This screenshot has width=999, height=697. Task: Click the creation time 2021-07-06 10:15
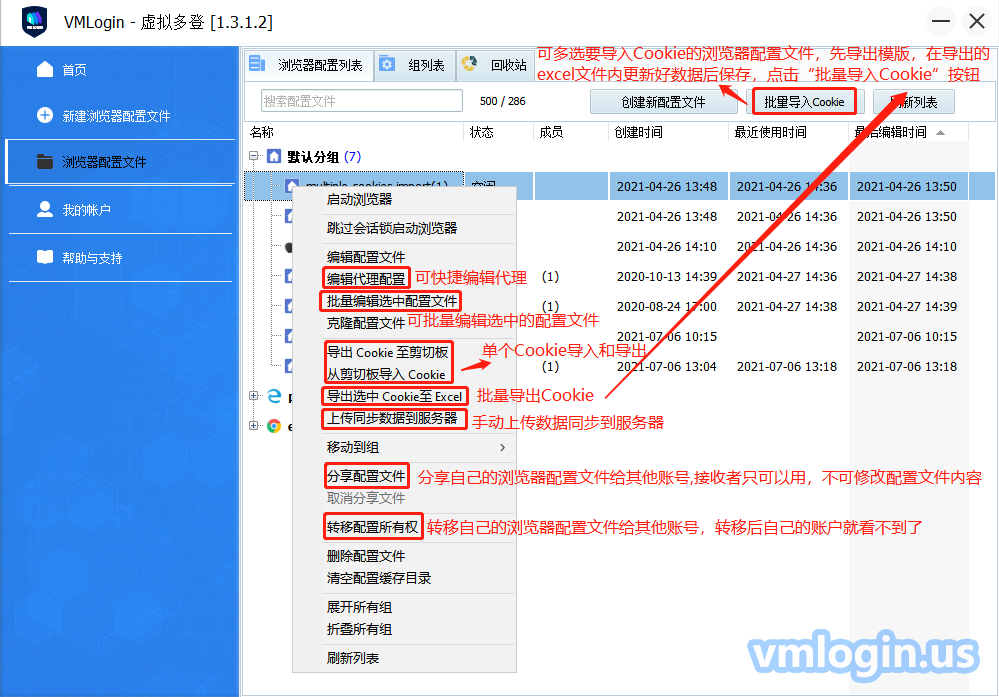click(x=666, y=336)
